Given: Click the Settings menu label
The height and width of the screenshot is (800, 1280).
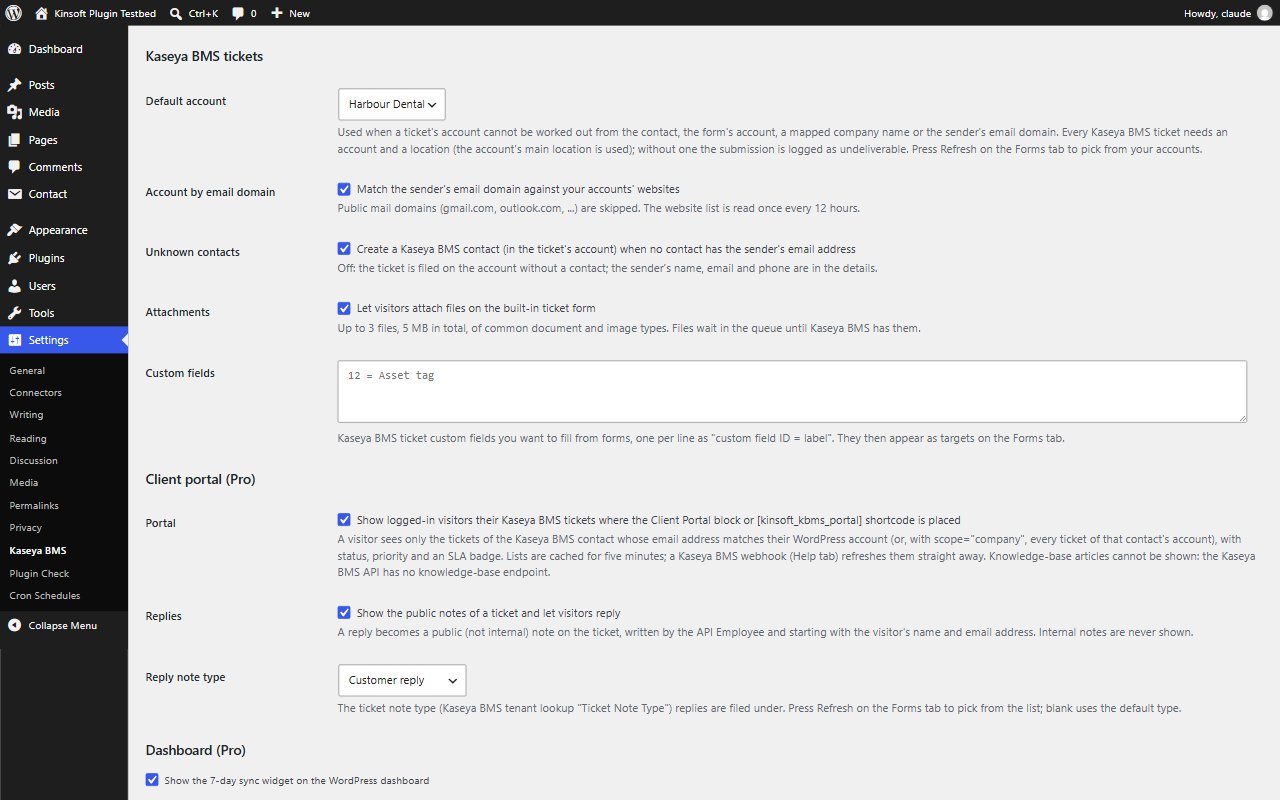Looking at the screenshot, I should pyautogui.click(x=49, y=340).
